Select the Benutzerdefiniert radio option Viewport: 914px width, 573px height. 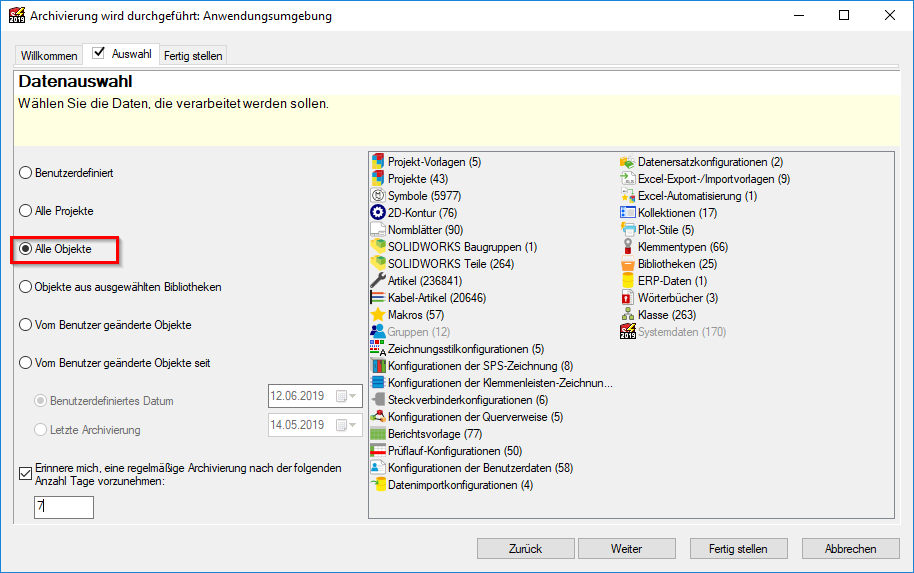(x=26, y=173)
